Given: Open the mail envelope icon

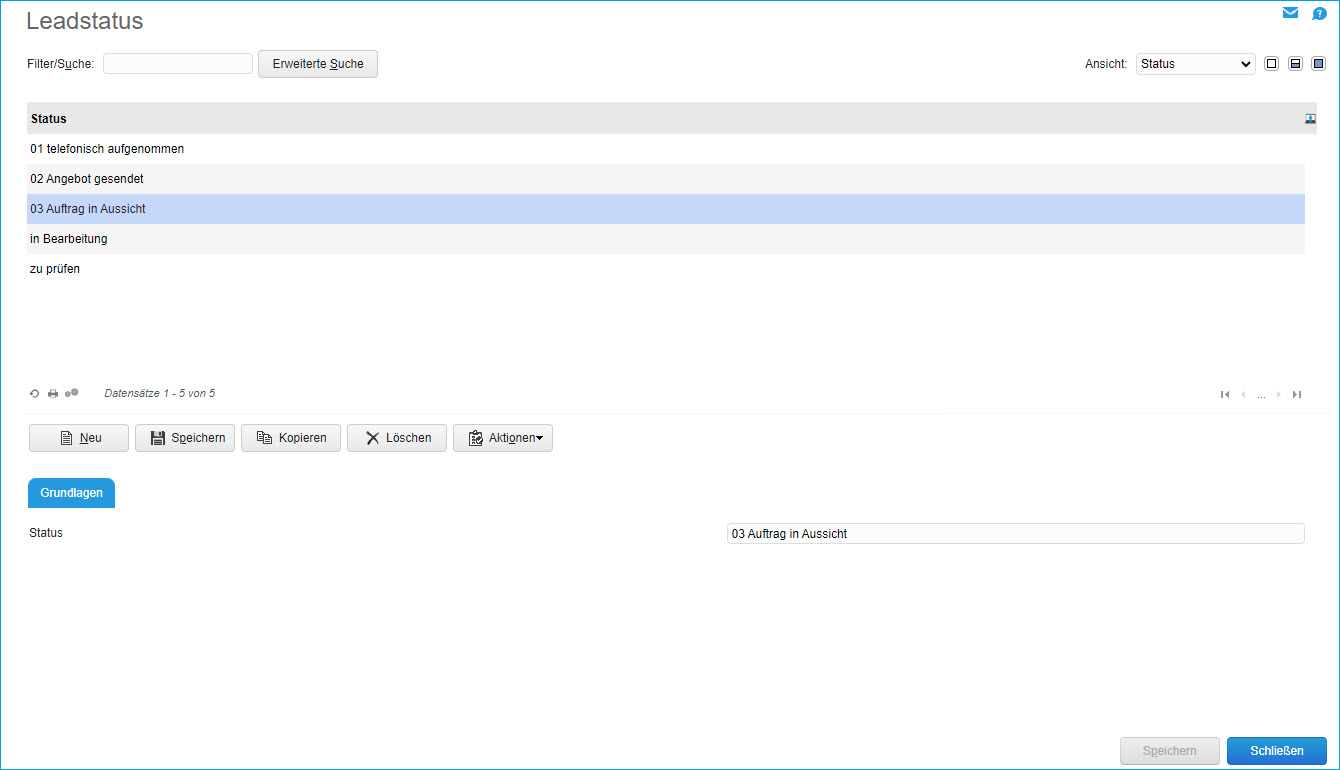Looking at the screenshot, I should [1290, 13].
